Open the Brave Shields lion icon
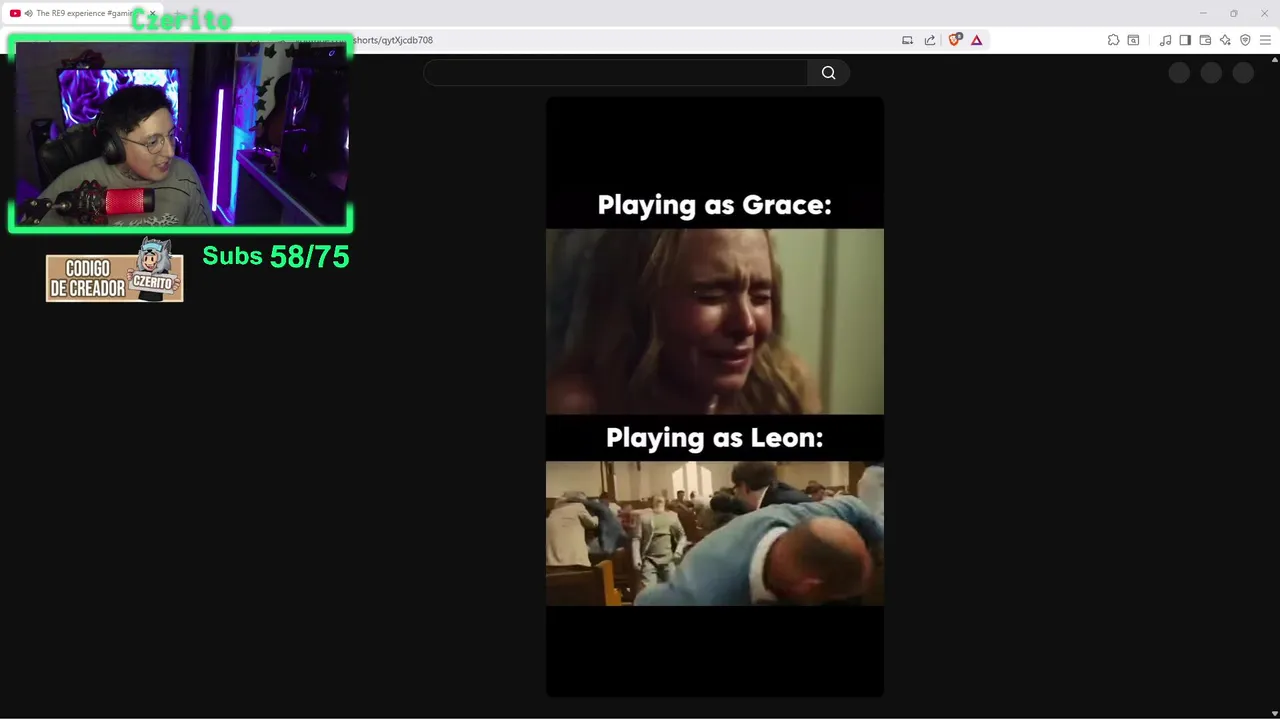Viewport: 1280px width, 720px height. click(x=954, y=40)
